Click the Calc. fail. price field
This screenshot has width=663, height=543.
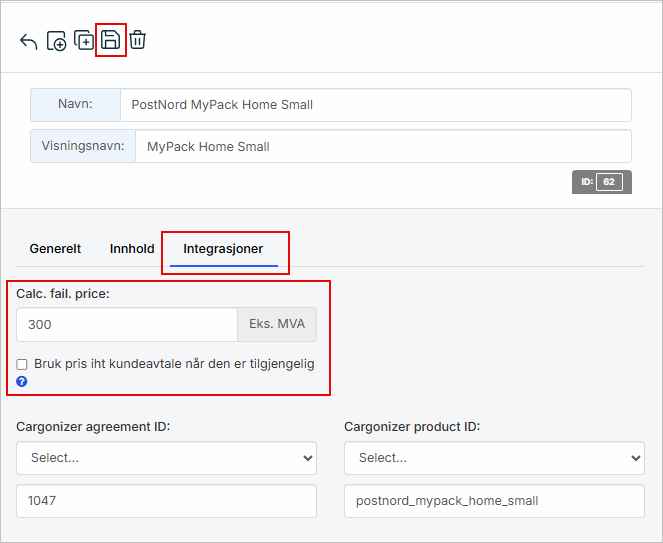point(127,324)
